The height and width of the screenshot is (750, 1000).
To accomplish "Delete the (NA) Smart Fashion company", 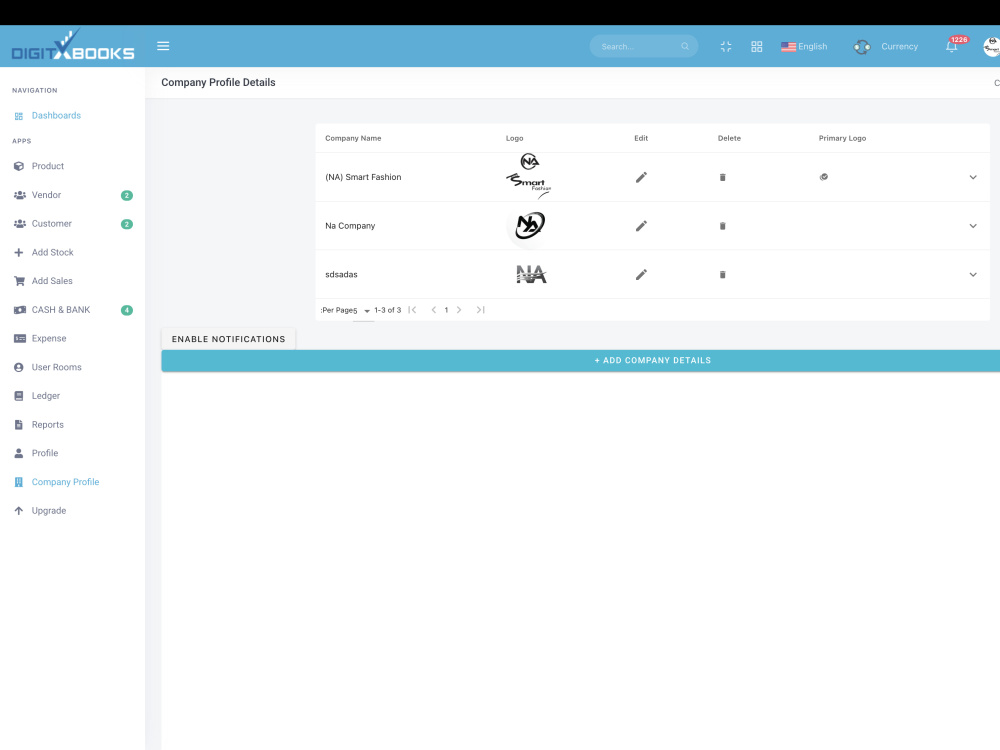I will tap(723, 177).
